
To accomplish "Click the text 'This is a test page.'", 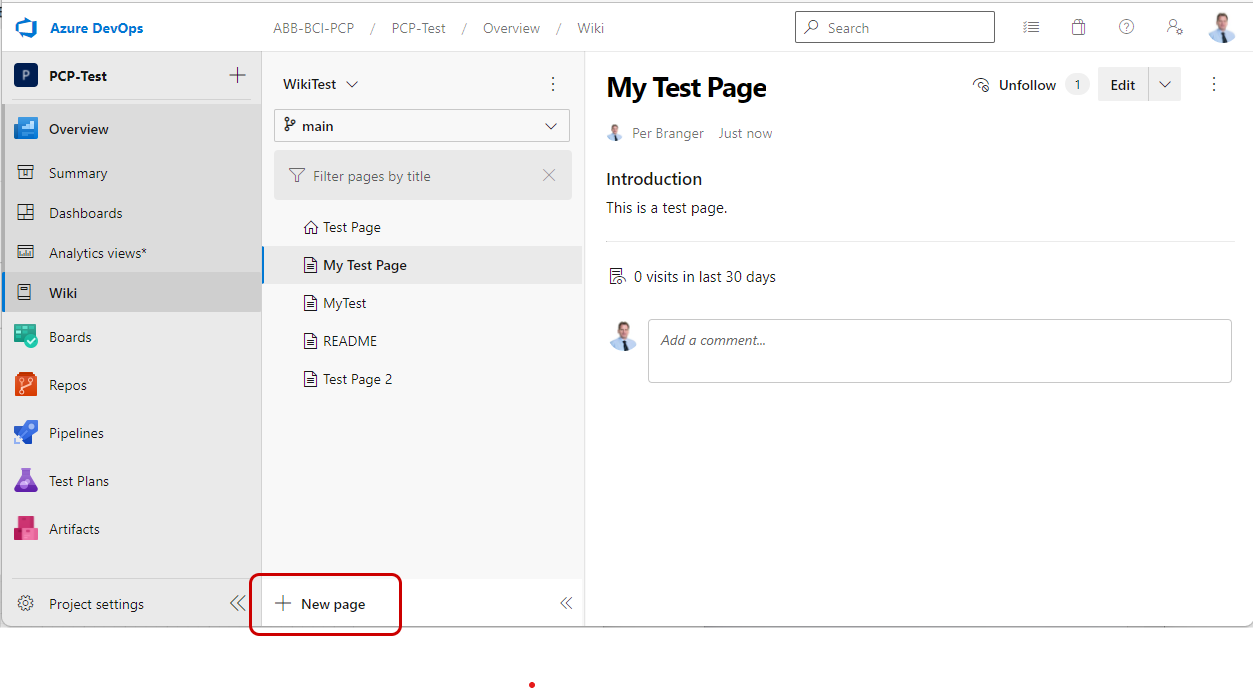I will [667, 208].
